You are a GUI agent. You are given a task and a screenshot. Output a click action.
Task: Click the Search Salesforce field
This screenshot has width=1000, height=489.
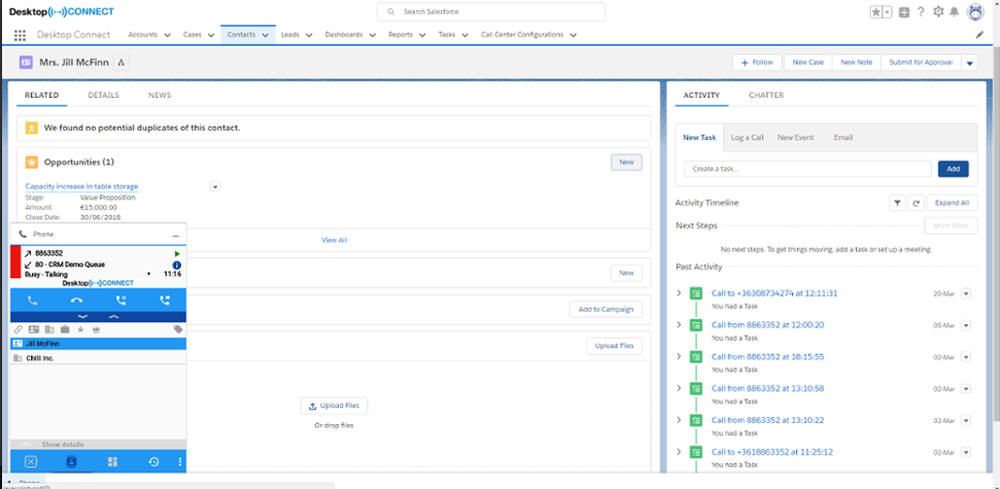491,12
